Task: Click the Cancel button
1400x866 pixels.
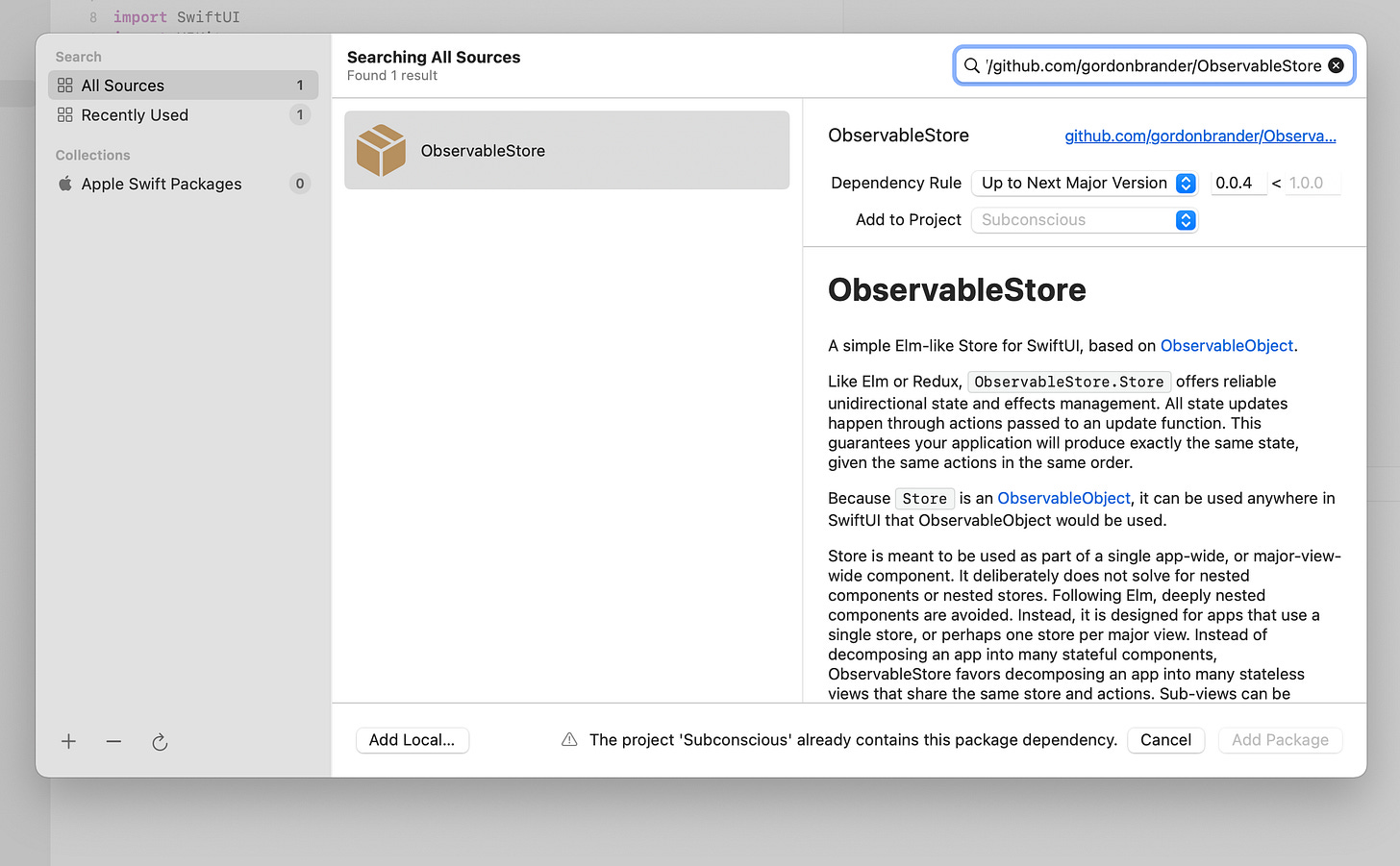Action: coord(1165,740)
